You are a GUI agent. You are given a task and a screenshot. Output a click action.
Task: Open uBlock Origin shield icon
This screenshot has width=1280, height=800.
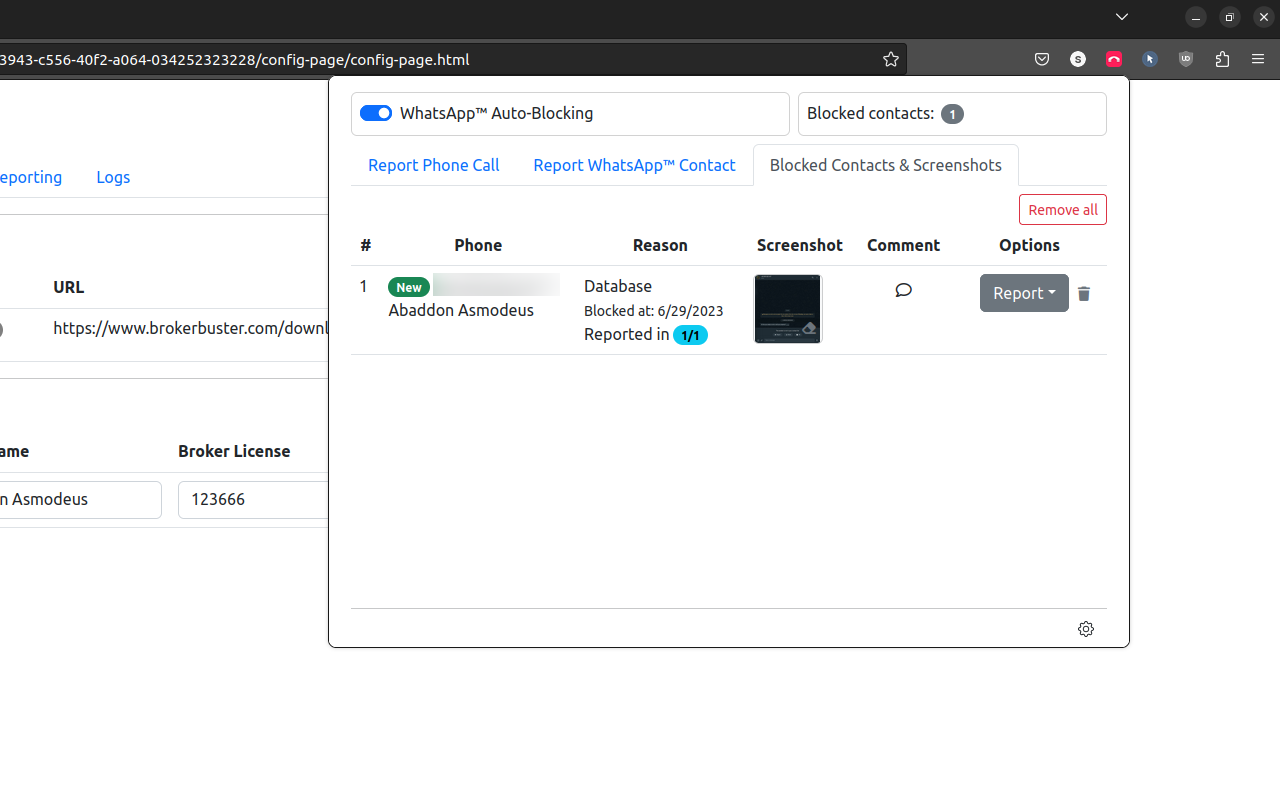tap(1186, 59)
